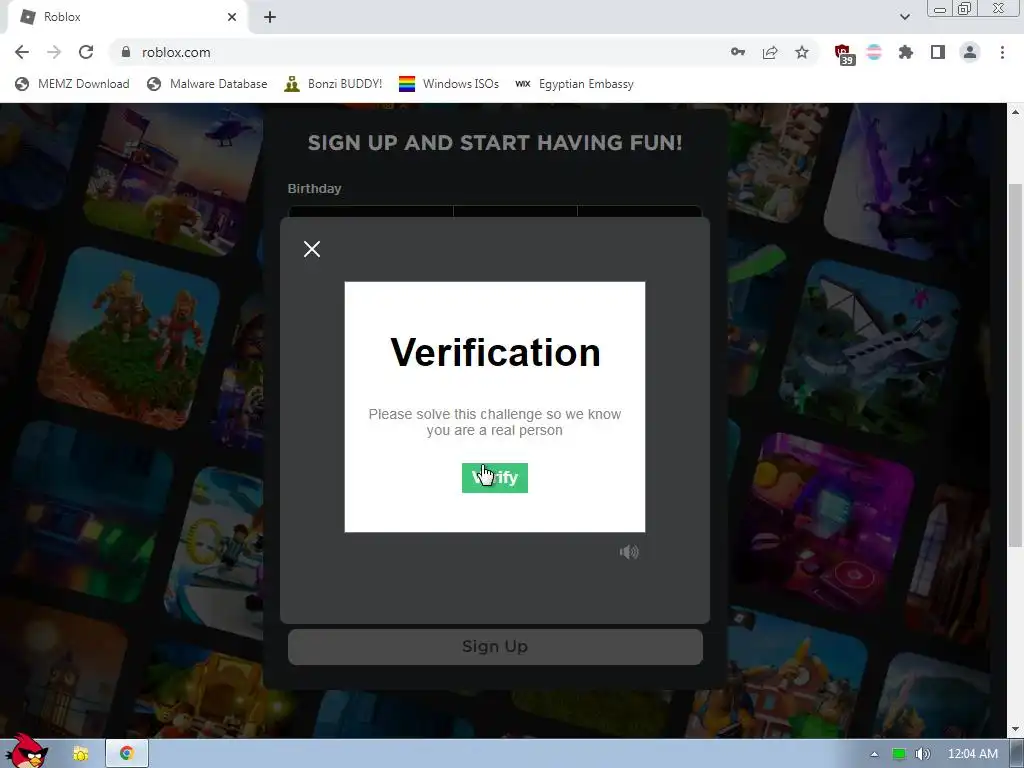Screen dimensions: 1024x768
Task: Open the Windows ISOs bookmark
Action: [449, 84]
